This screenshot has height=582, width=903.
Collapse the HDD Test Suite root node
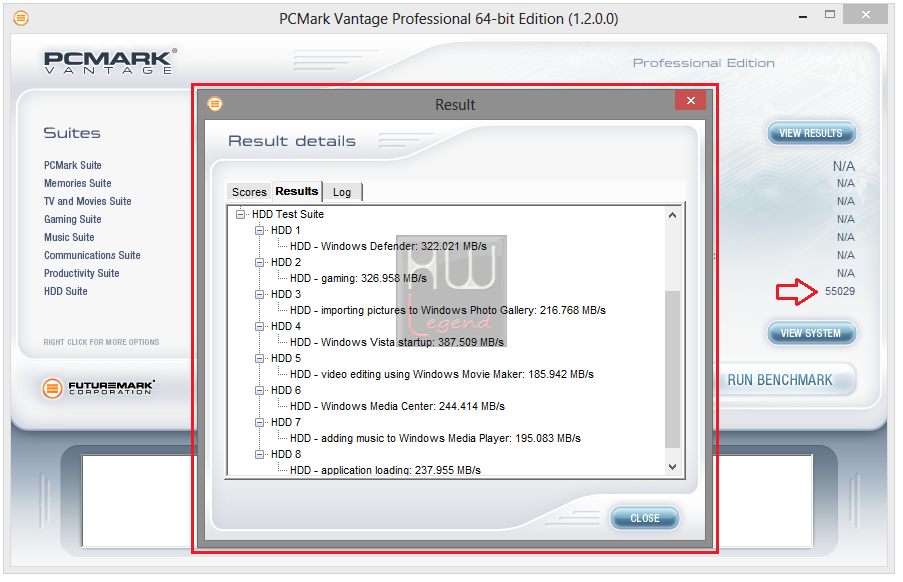(241, 214)
